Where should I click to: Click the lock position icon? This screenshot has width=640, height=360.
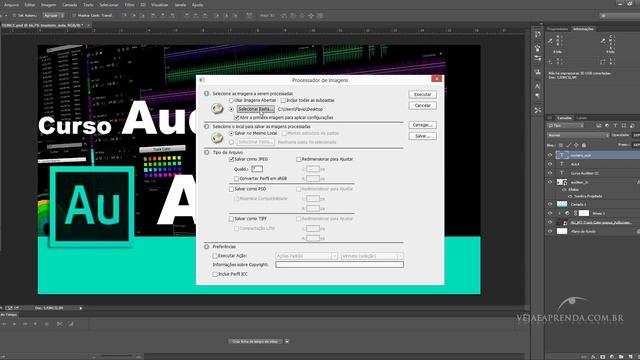tap(576, 145)
